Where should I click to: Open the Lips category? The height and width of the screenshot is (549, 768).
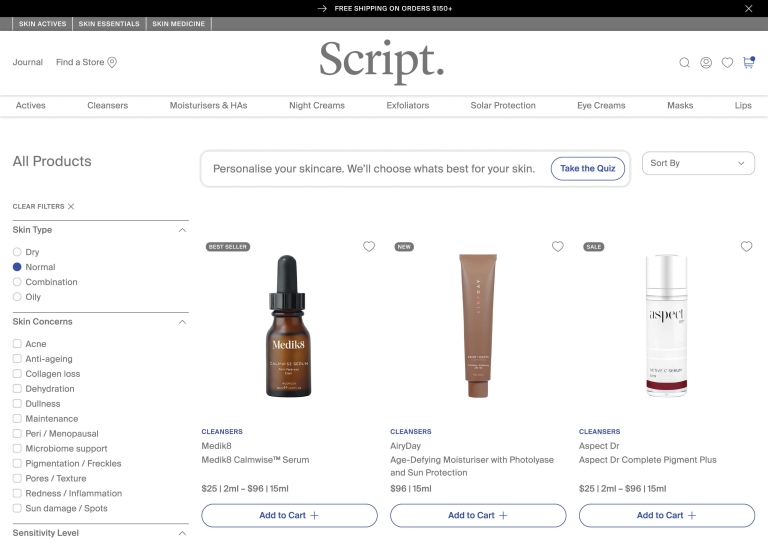[x=743, y=105]
